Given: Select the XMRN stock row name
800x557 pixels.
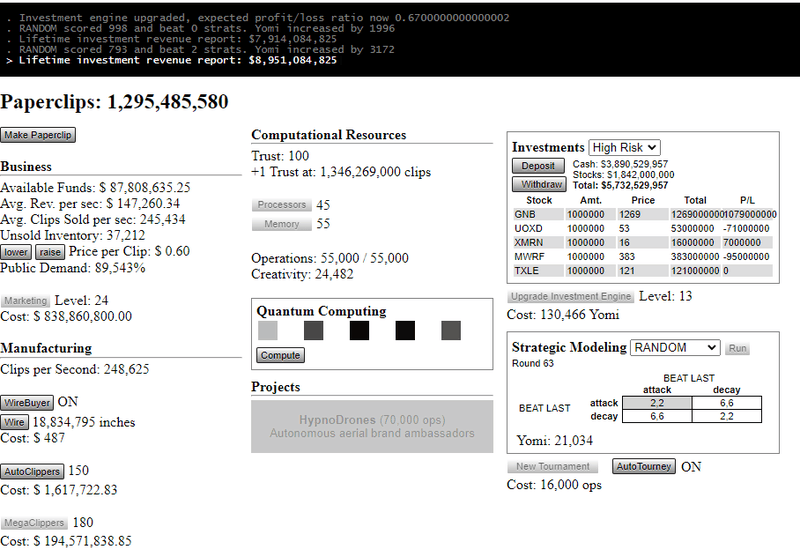Looking at the screenshot, I should [x=529, y=243].
